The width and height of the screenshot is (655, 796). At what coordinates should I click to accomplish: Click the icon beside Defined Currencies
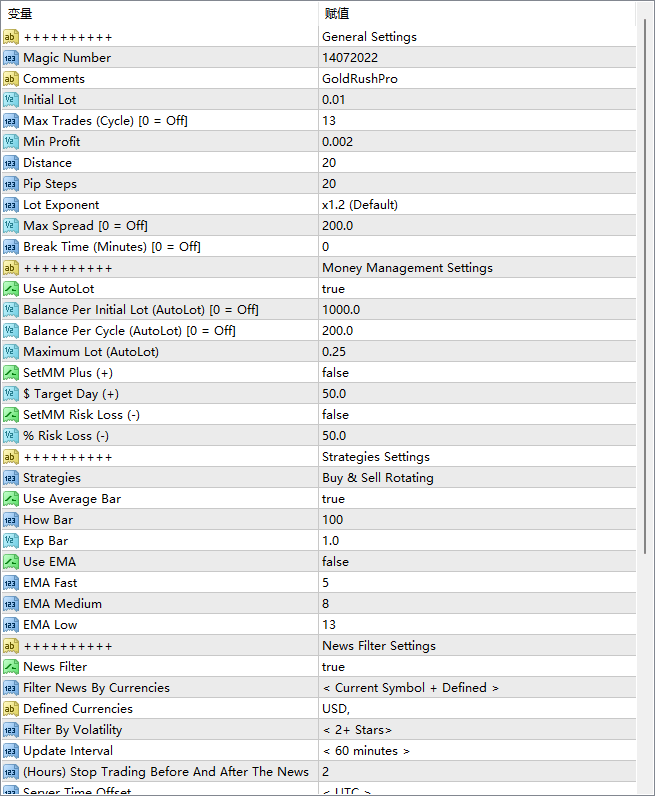click(11, 709)
